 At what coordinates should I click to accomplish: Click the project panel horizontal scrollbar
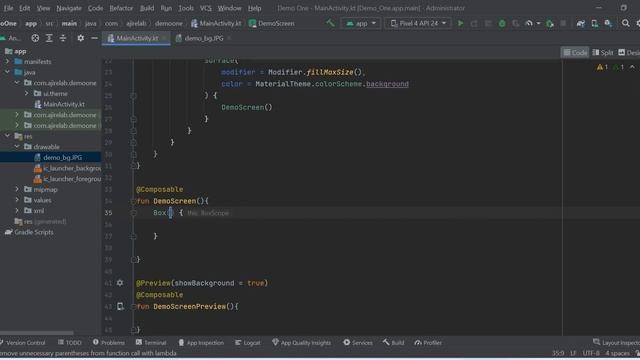37,333
